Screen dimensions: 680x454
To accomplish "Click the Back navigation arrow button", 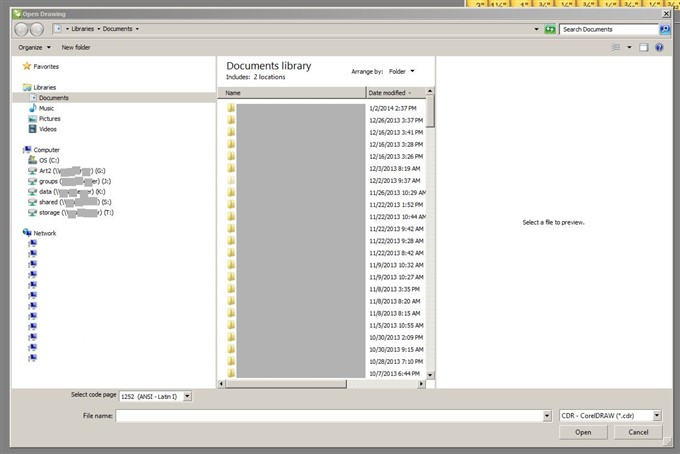I will 21,29.
